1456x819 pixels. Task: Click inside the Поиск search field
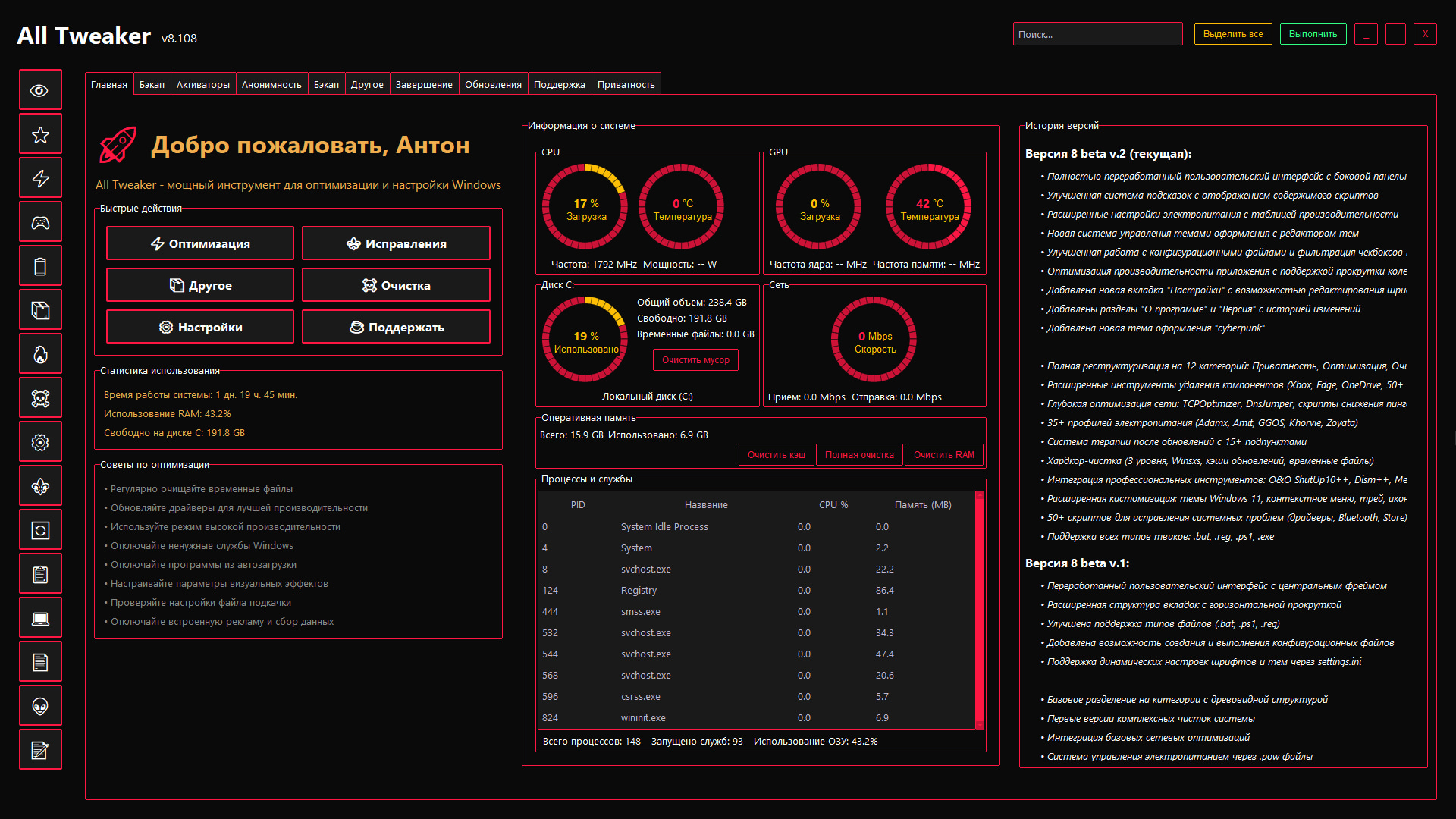click(x=1097, y=33)
